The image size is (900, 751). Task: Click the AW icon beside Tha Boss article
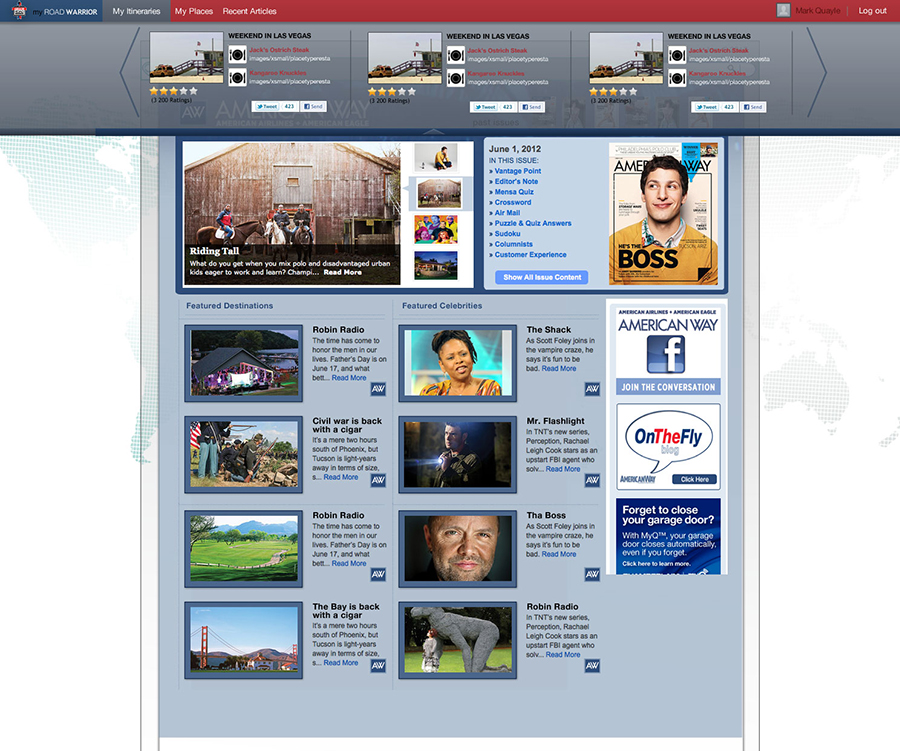[x=592, y=574]
